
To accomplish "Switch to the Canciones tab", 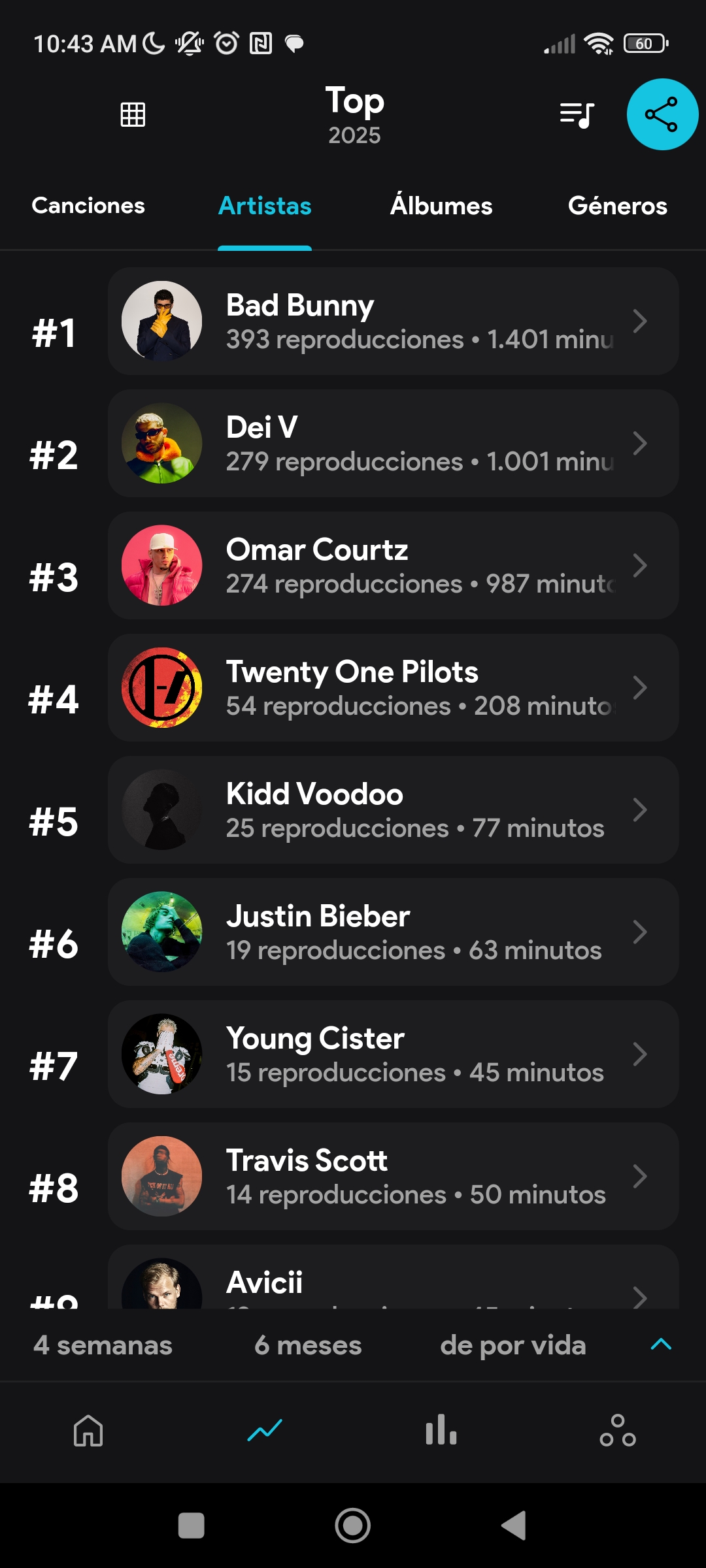I will coord(88,206).
